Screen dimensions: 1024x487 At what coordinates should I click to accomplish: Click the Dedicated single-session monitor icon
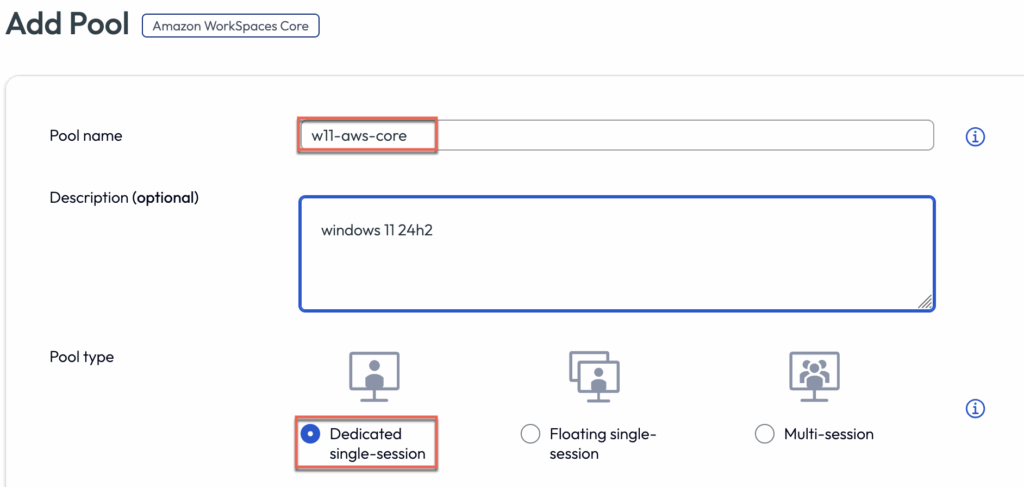tap(374, 375)
